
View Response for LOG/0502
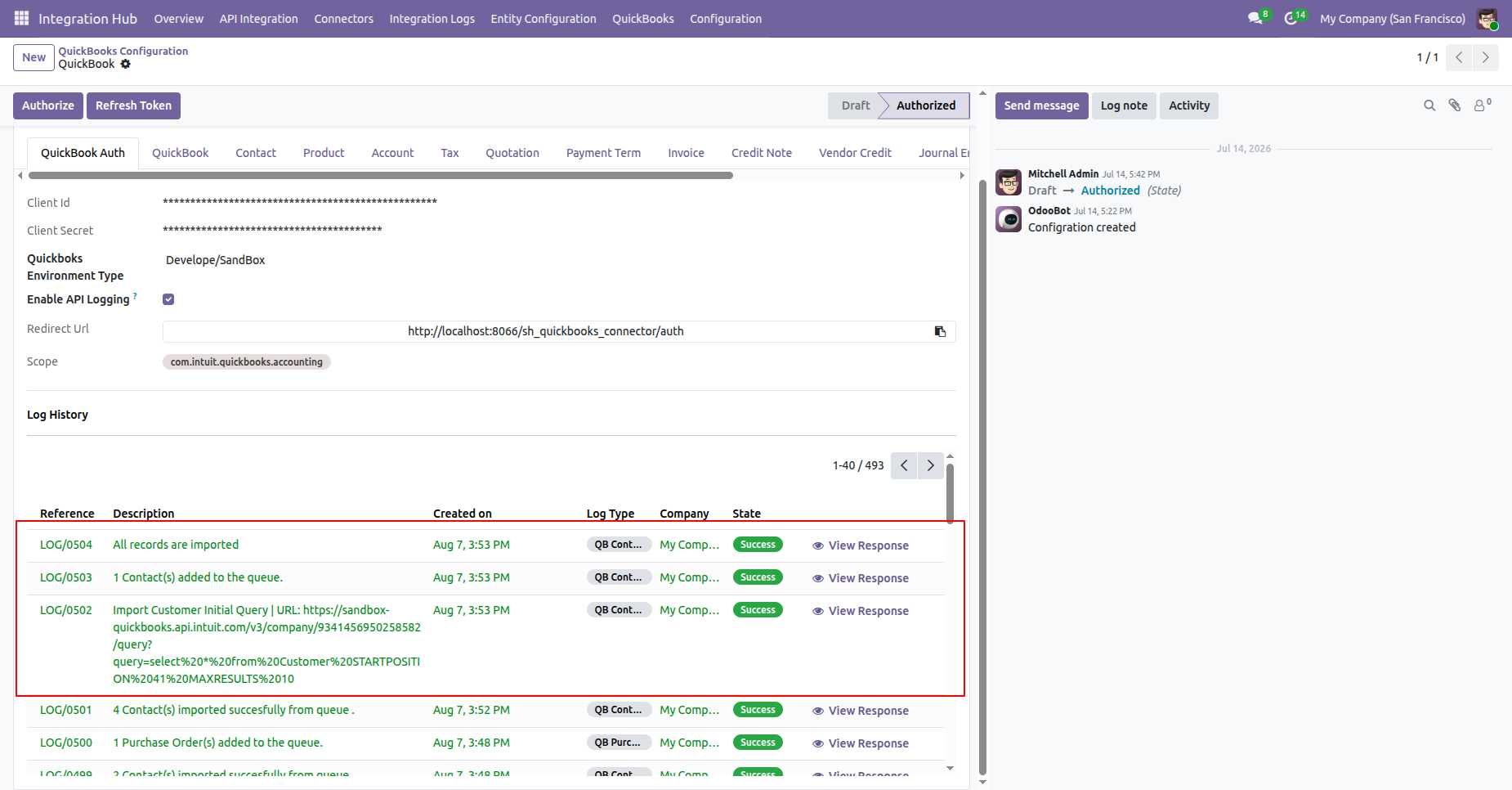pos(861,611)
